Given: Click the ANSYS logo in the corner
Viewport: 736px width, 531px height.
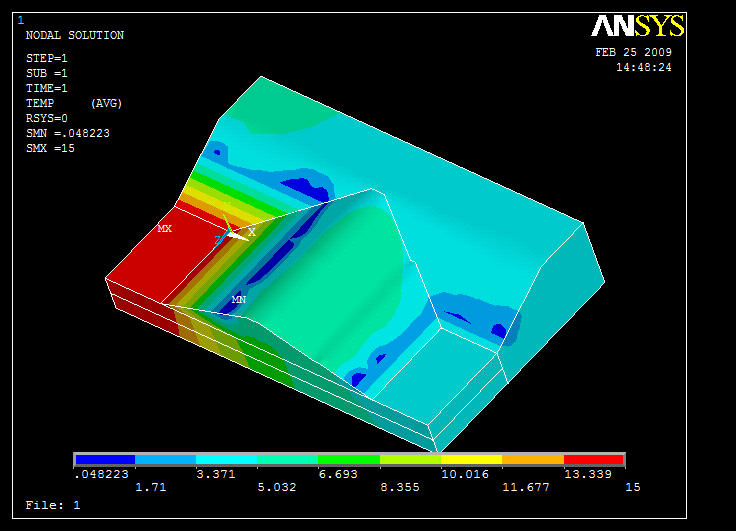Looking at the screenshot, I should [637, 27].
